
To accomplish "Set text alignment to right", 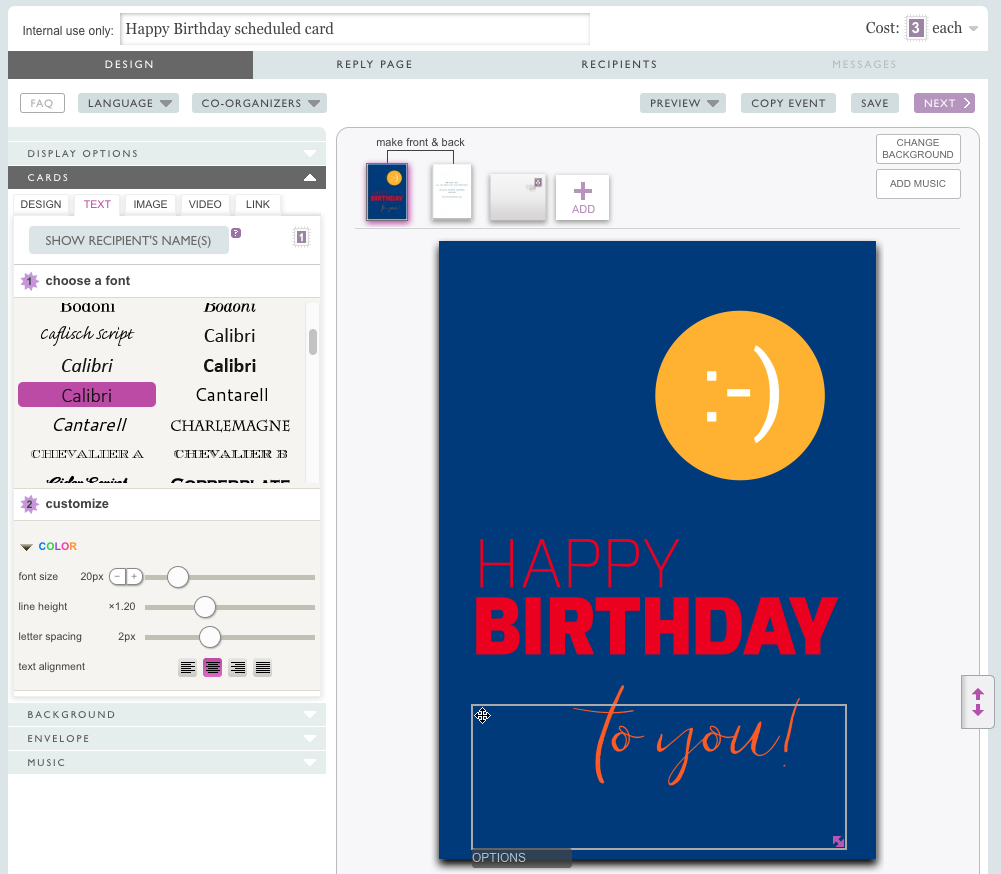I will (237, 668).
